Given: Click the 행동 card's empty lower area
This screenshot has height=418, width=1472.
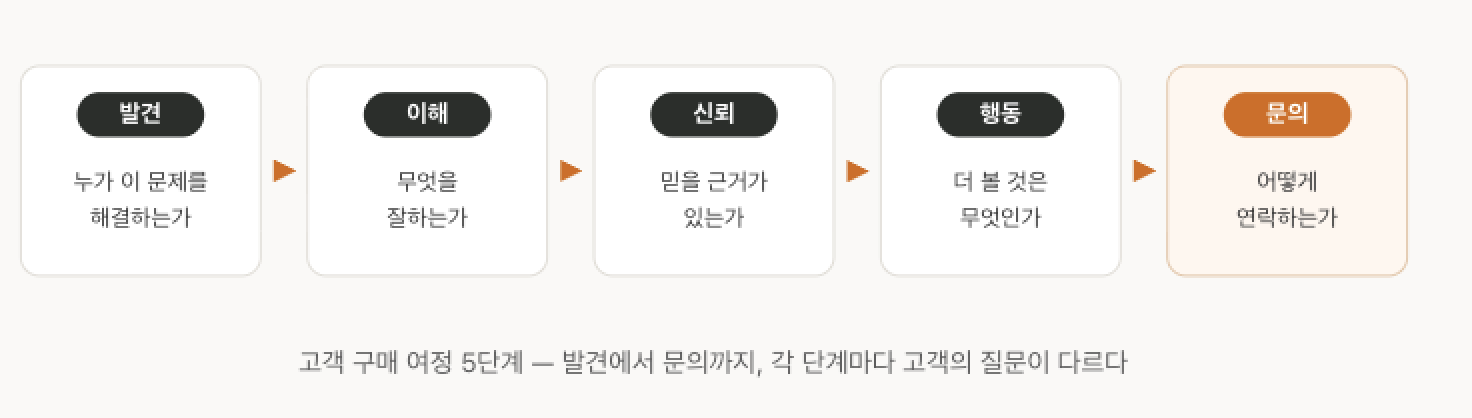Looking at the screenshot, I should pyautogui.click(x=1000, y=254).
